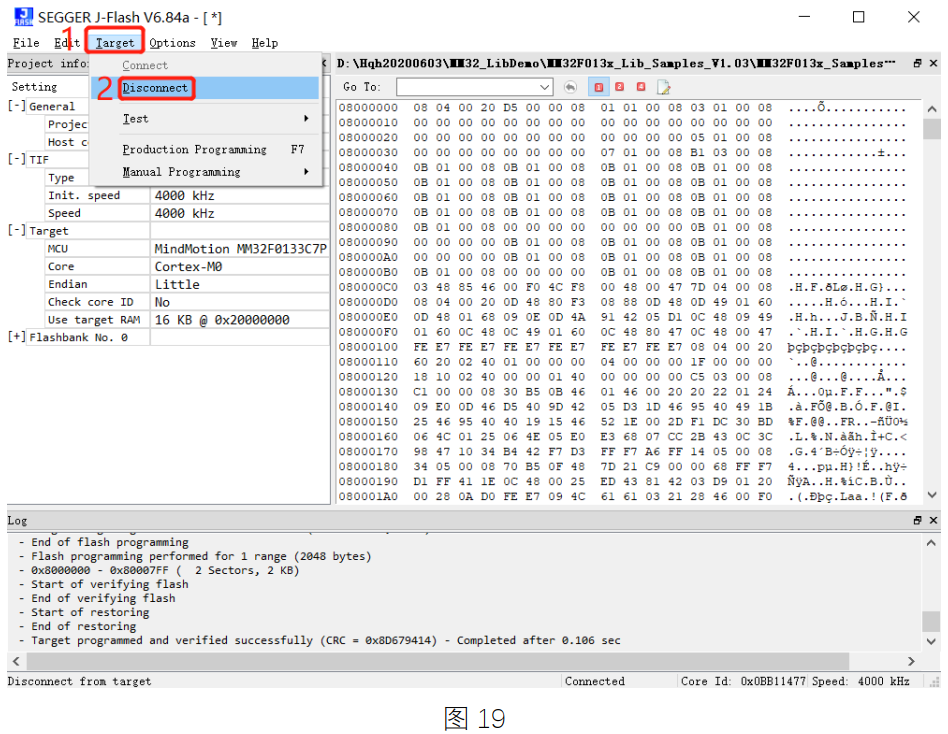Collapse the Target settings group
The height and width of the screenshot is (734, 948).
pos(16,230)
